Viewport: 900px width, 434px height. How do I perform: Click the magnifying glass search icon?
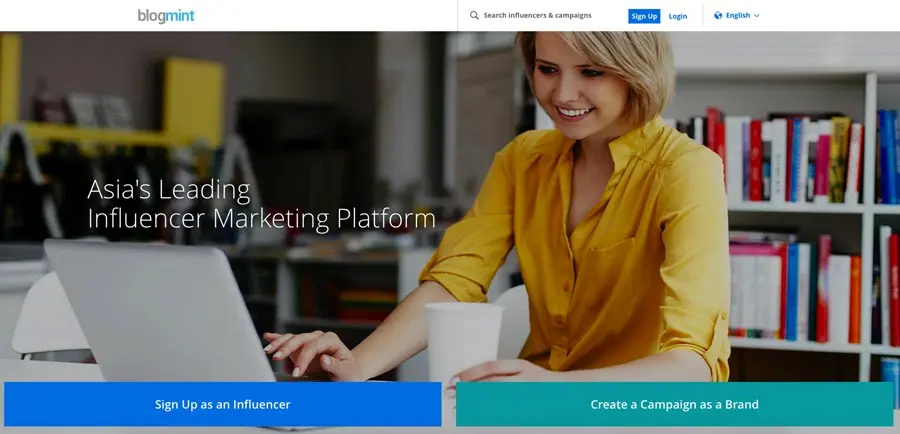click(474, 16)
